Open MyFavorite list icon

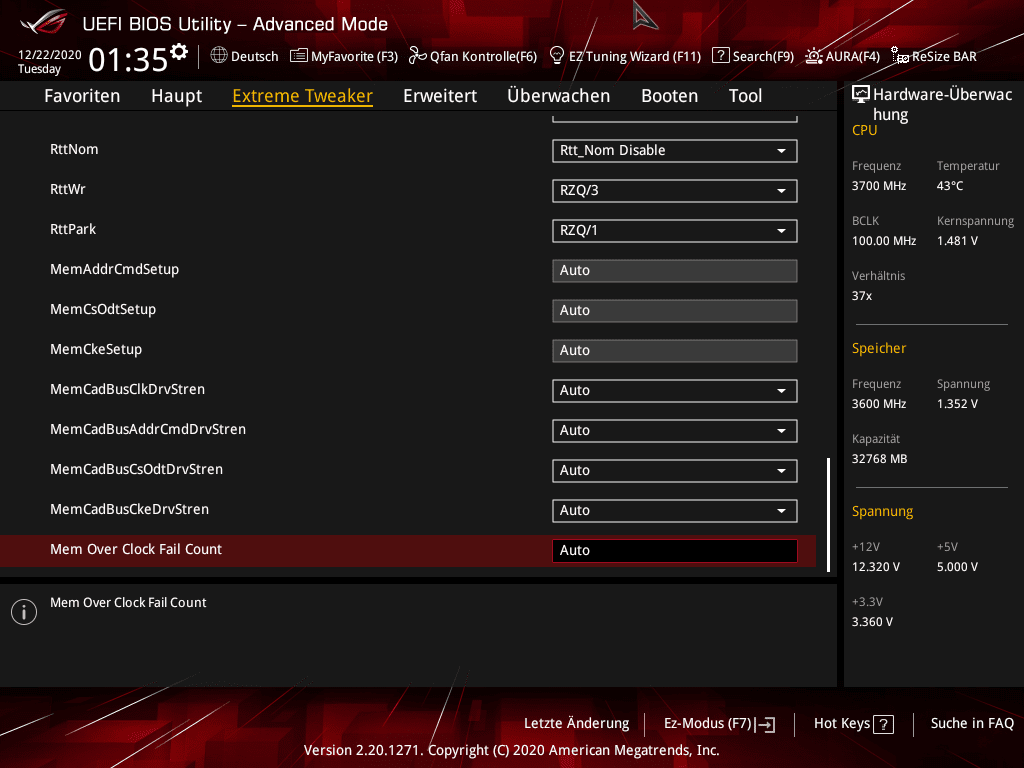[x=298, y=56]
